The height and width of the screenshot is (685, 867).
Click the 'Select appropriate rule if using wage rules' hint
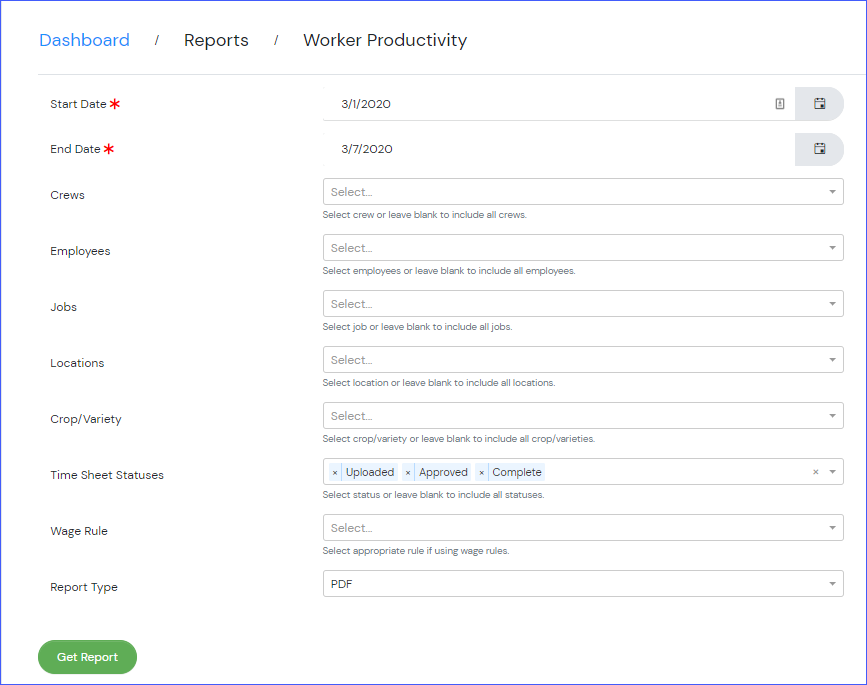tap(416, 551)
